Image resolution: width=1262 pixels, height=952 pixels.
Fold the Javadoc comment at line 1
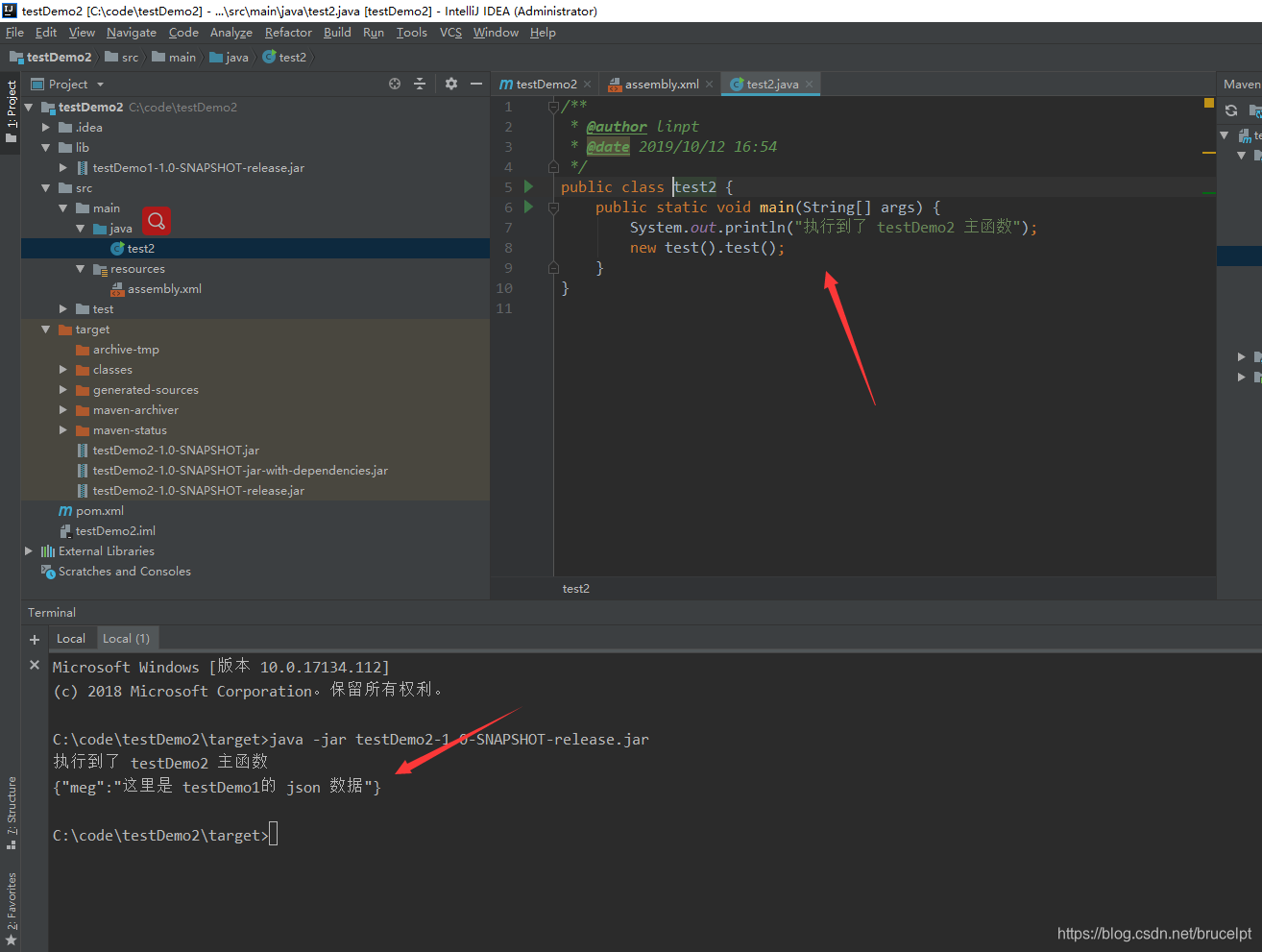coord(553,107)
